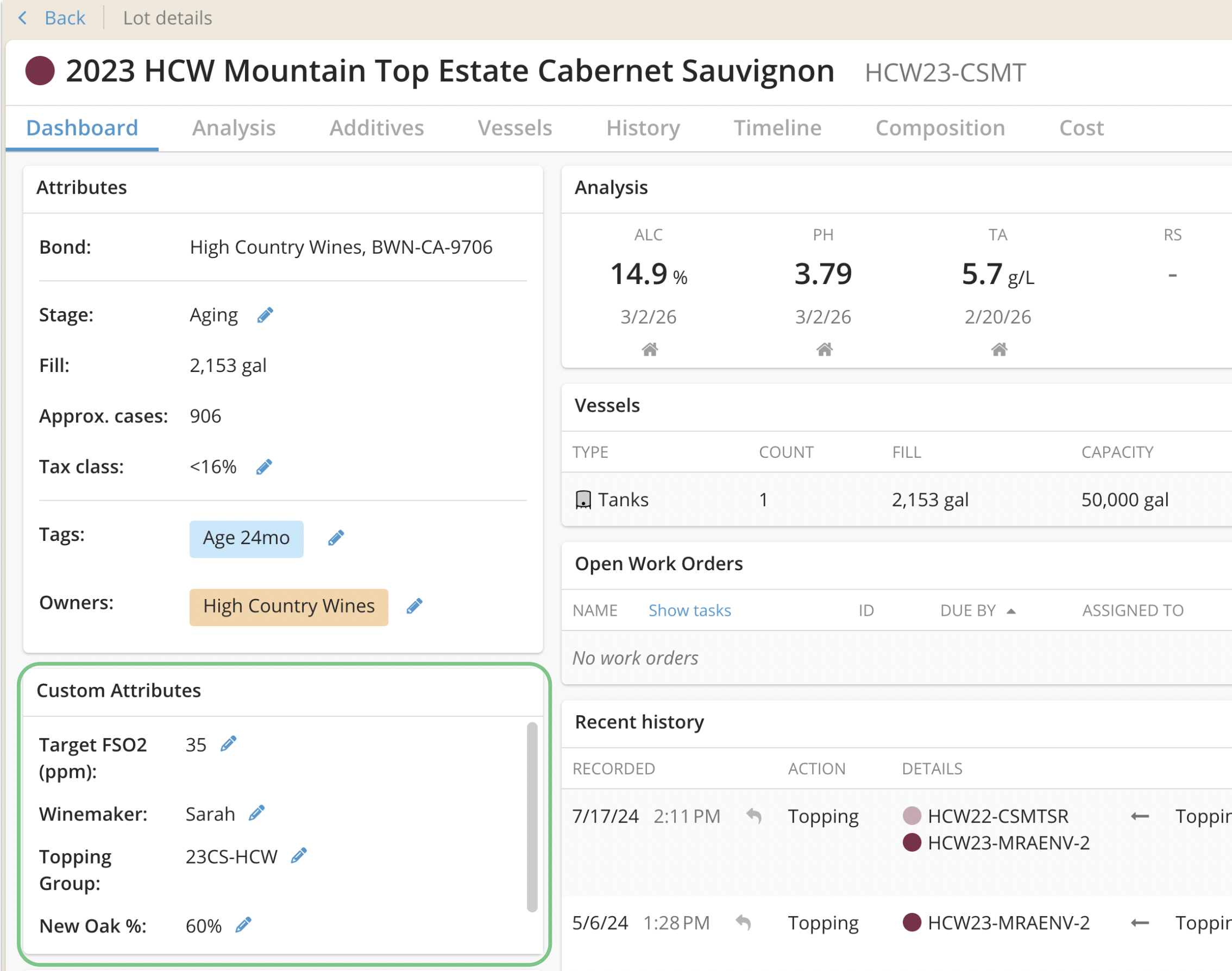Image resolution: width=1232 pixels, height=971 pixels.
Task: Edit New Oak % pencil icon
Action: coord(243,925)
